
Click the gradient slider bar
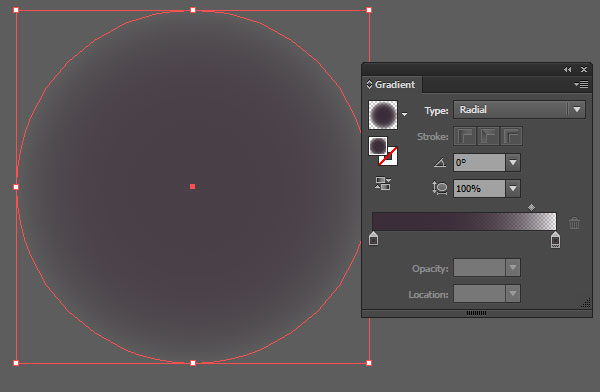pos(464,221)
